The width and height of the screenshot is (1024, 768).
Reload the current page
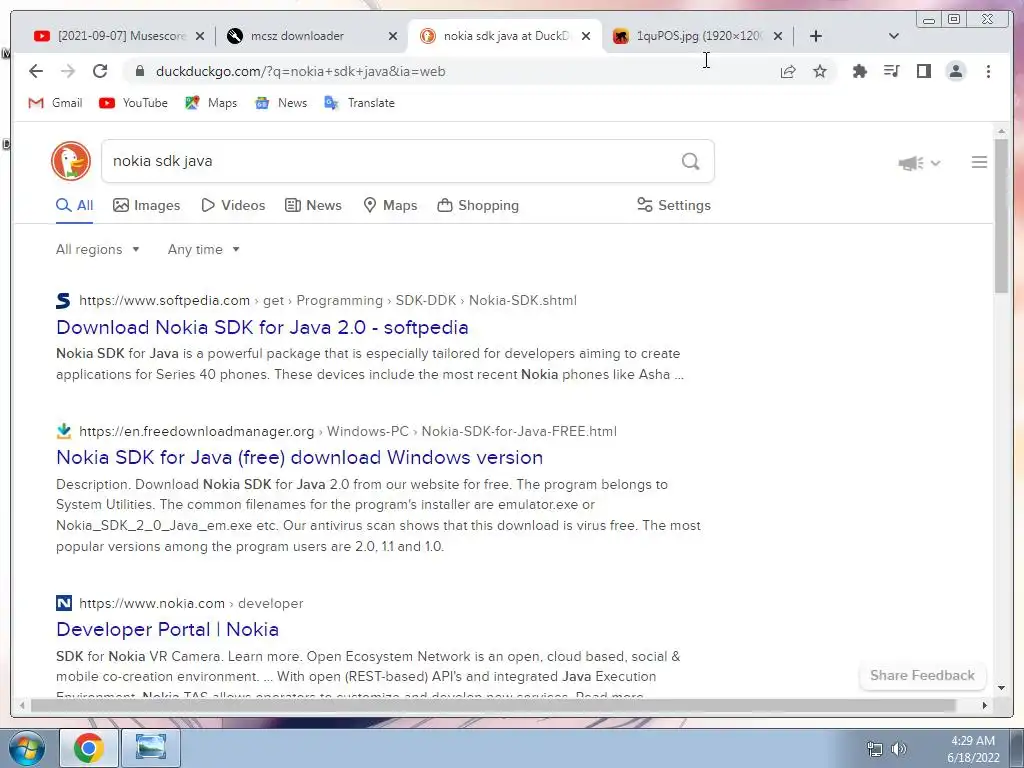[x=100, y=71]
